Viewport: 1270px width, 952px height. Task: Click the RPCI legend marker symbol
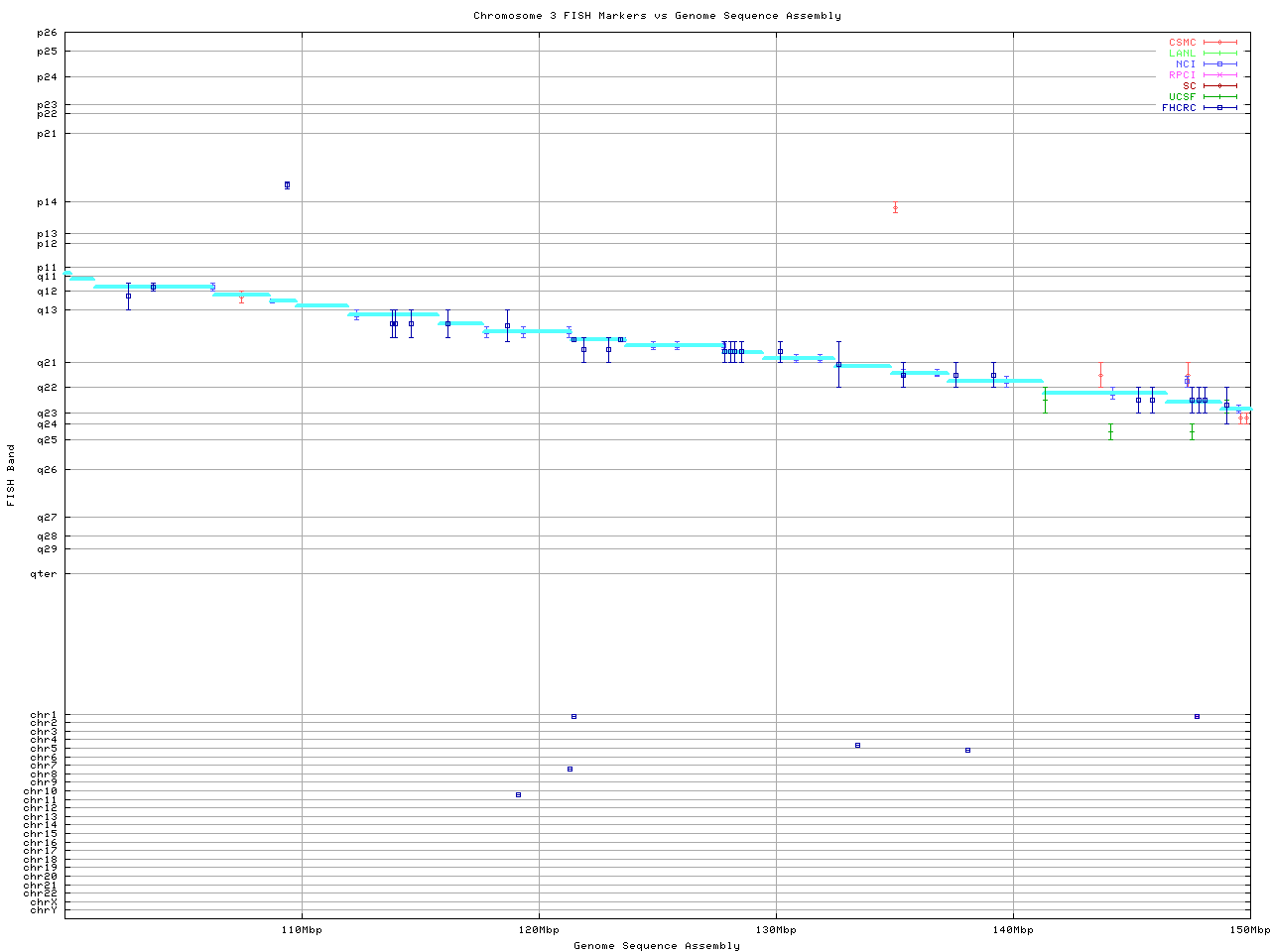[1220, 75]
